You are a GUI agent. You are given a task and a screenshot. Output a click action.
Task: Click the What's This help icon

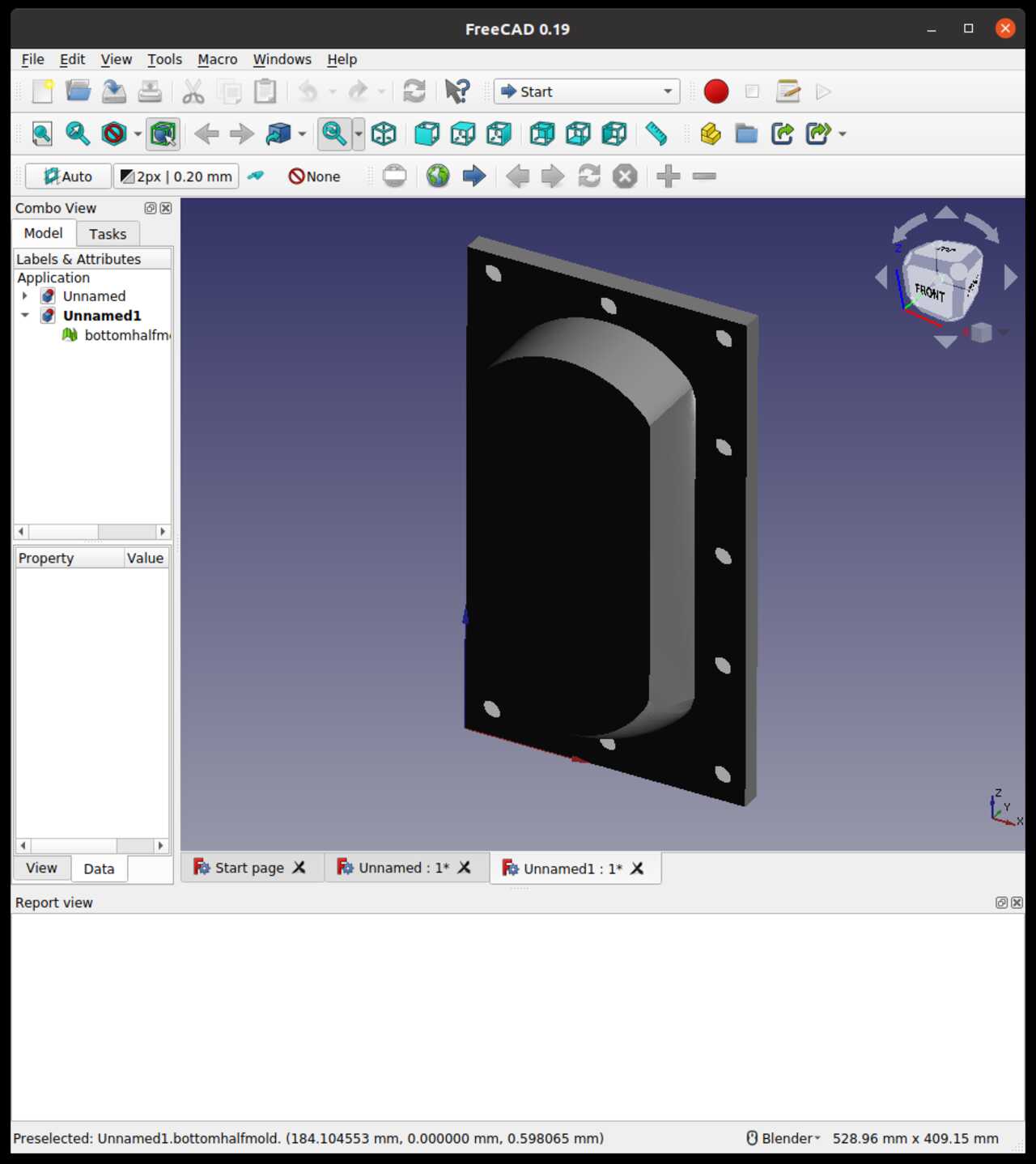(x=457, y=91)
